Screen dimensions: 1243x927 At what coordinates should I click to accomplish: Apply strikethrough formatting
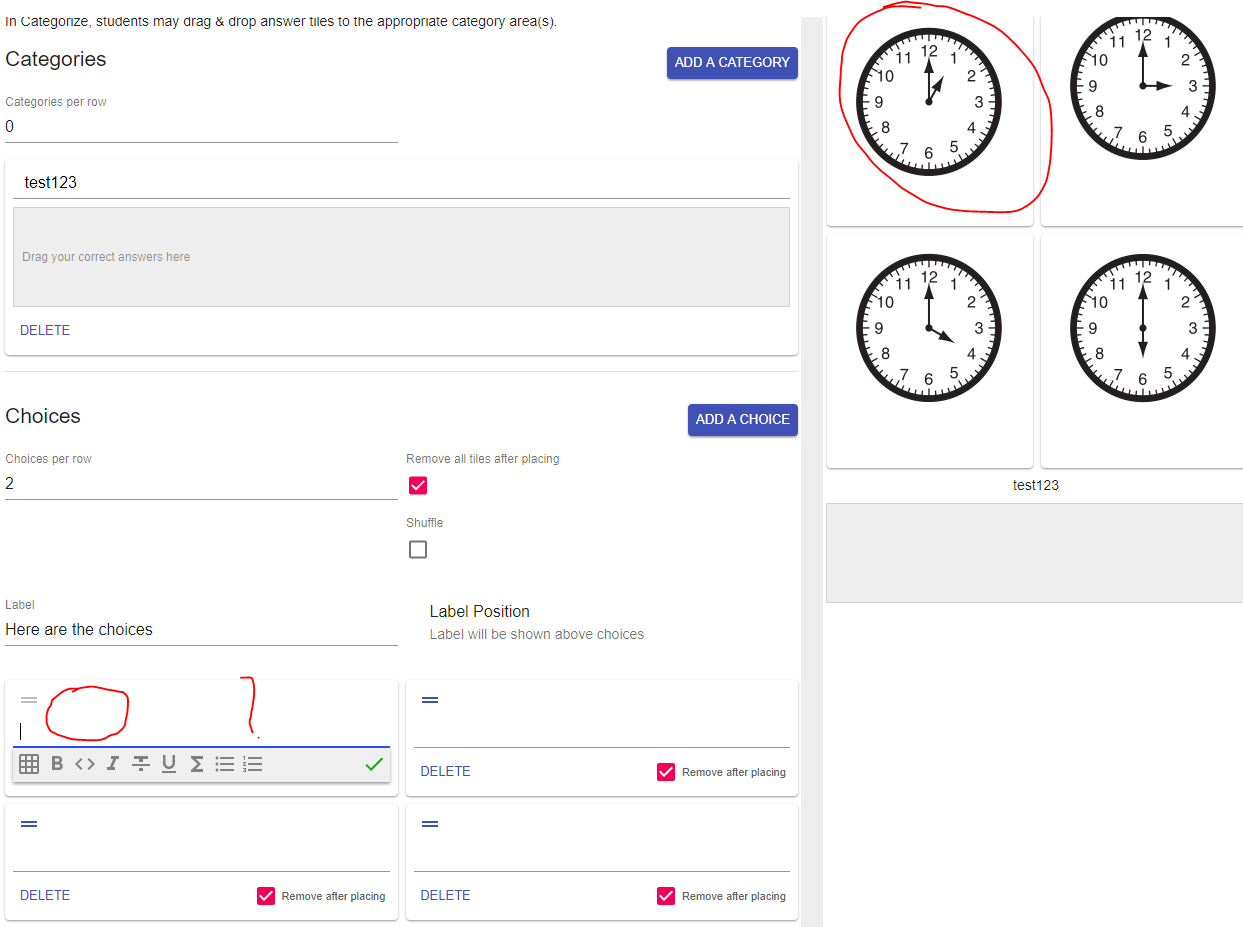[141, 764]
